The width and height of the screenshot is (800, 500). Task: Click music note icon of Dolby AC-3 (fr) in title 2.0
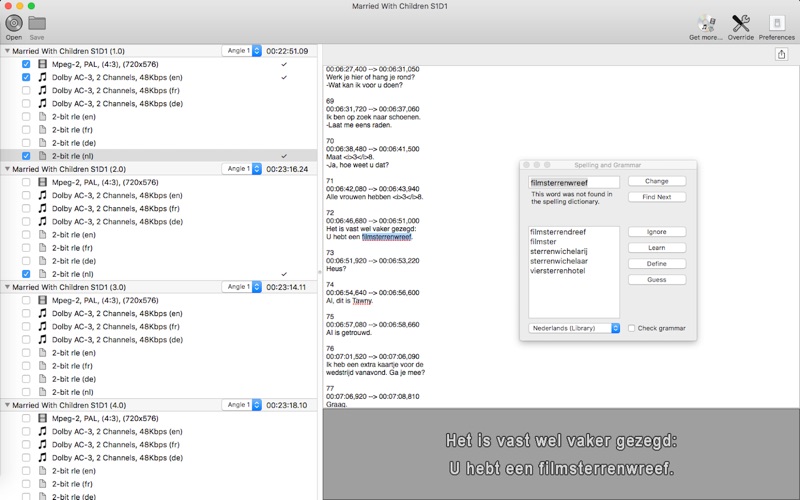point(43,208)
